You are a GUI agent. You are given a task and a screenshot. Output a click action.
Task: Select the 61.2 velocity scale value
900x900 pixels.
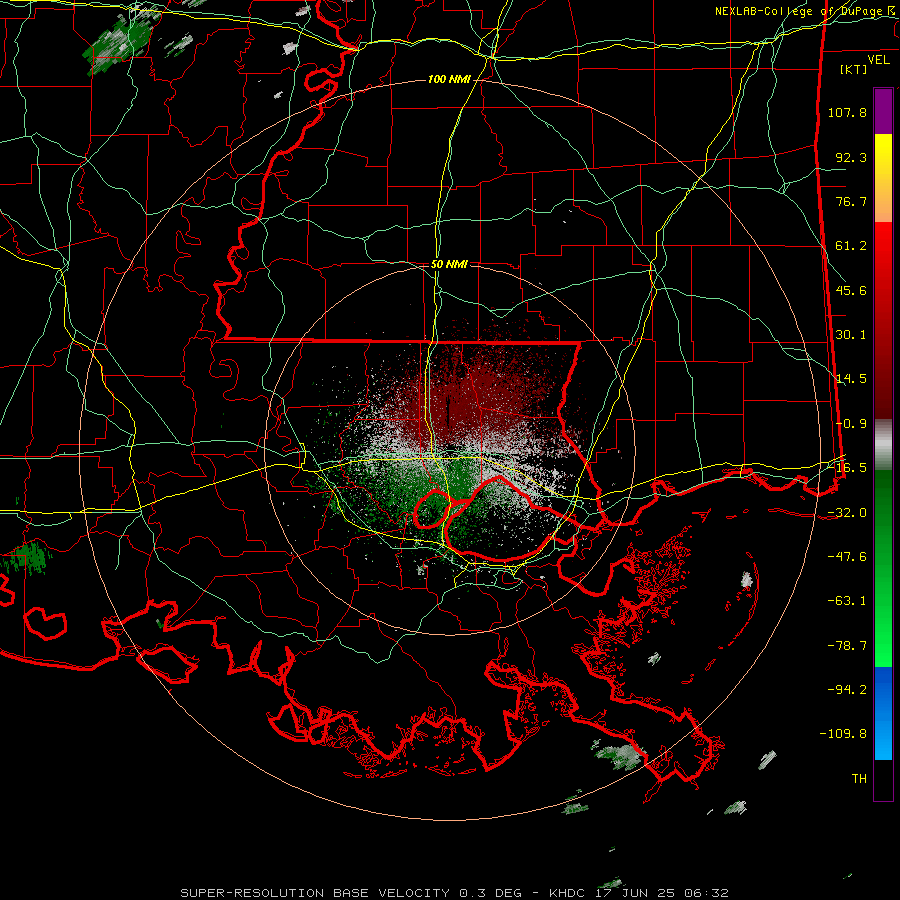tap(851, 246)
